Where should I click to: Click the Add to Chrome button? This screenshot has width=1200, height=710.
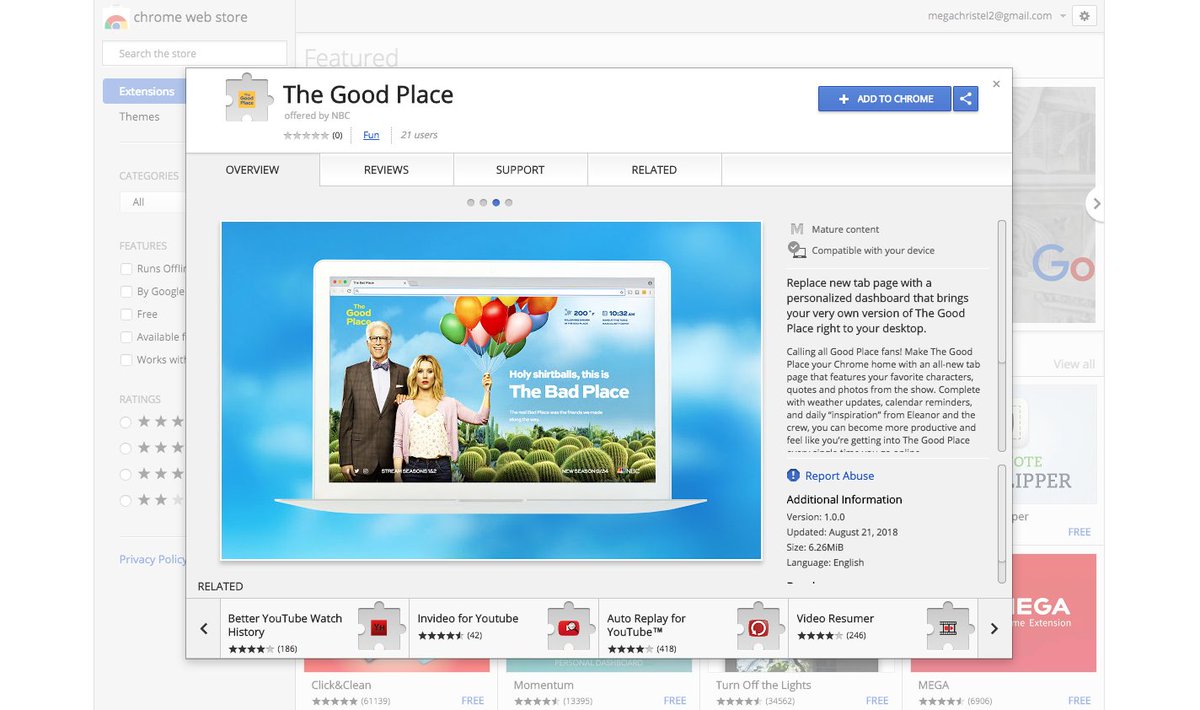[x=885, y=99]
